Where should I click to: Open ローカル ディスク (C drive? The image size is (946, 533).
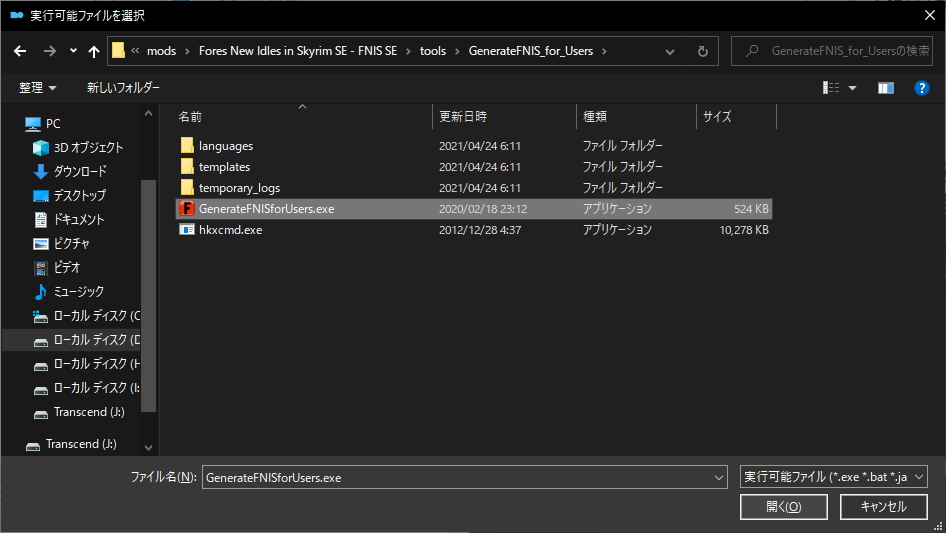click(x=97, y=316)
